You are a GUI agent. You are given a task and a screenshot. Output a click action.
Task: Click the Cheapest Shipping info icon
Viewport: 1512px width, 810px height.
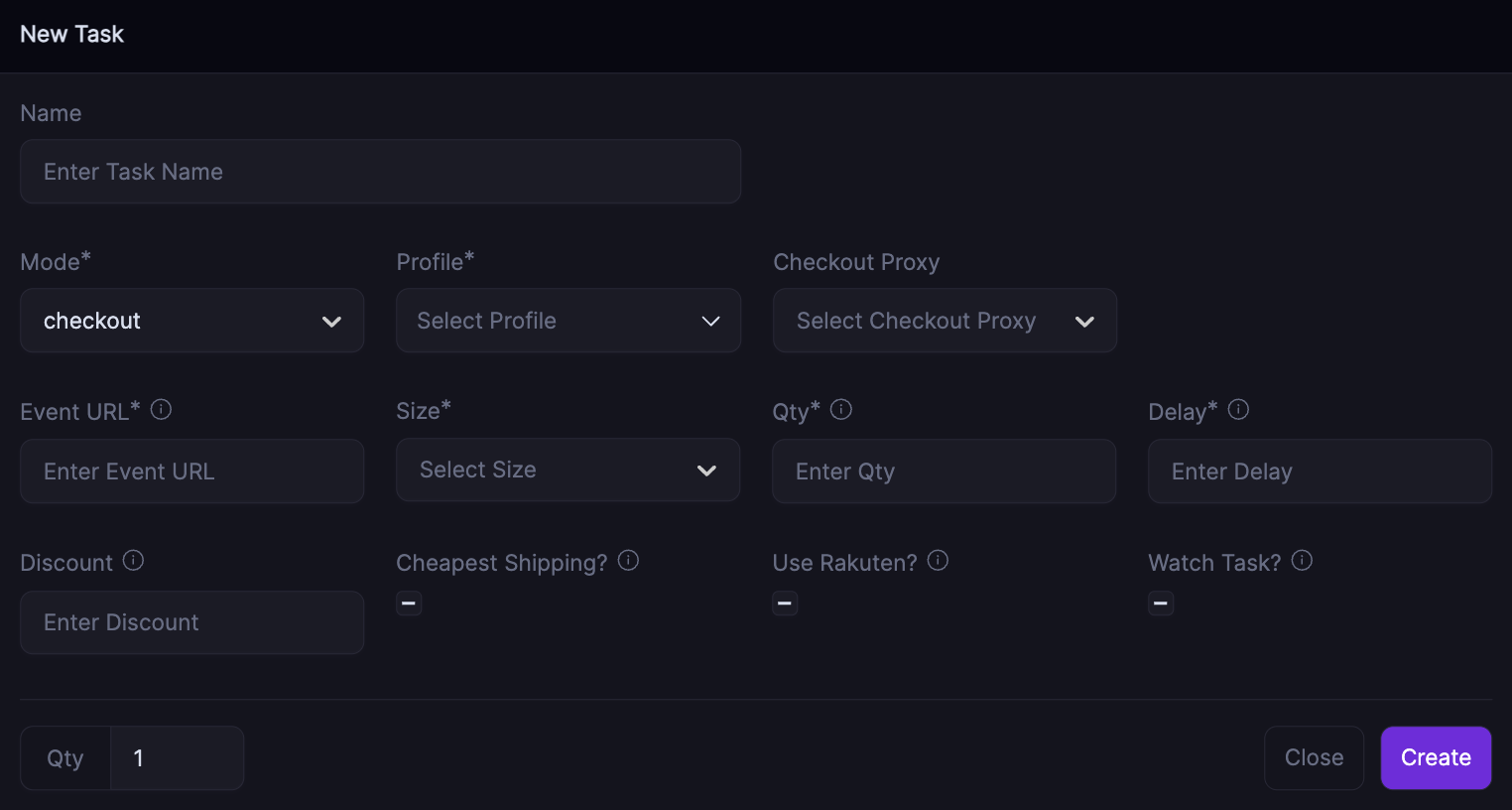point(628,561)
